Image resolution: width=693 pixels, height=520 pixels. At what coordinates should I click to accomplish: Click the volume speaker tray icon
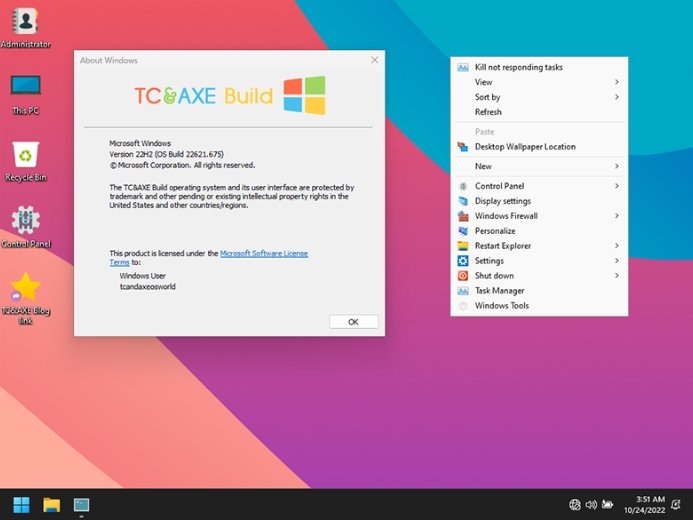591,504
